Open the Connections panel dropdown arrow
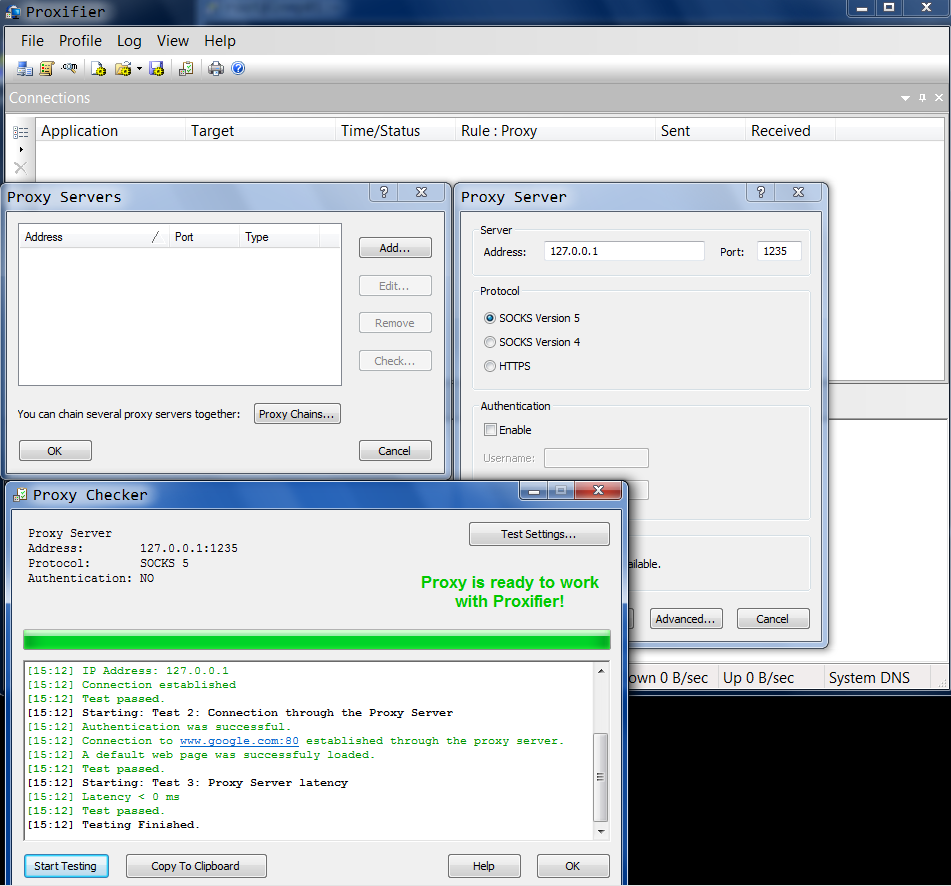951x886 pixels. [x=906, y=98]
